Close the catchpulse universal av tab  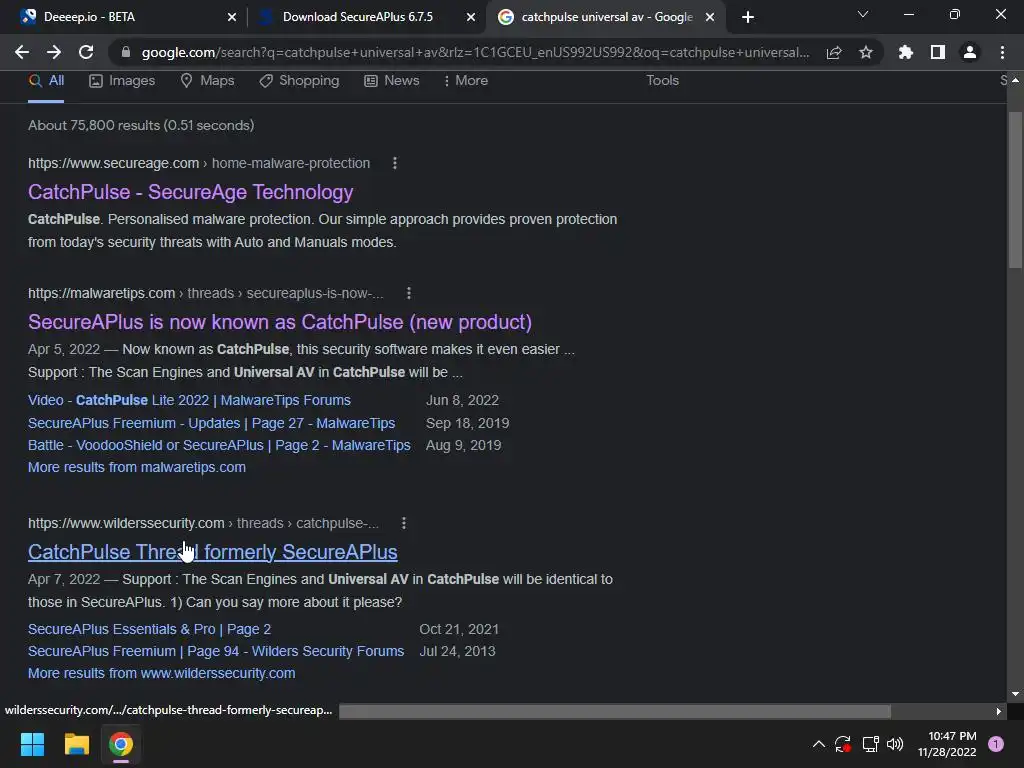pyautogui.click(x=710, y=17)
